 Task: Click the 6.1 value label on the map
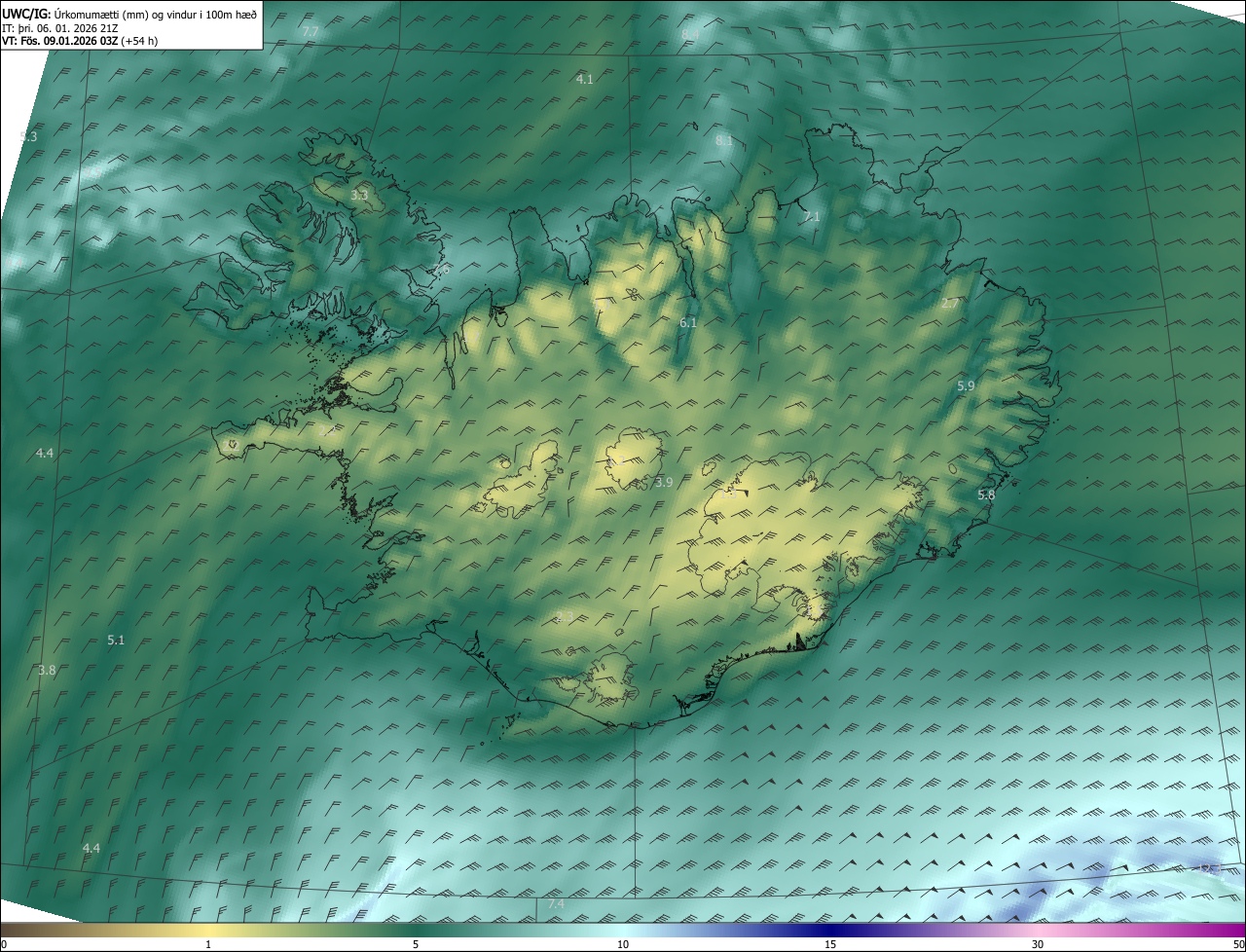click(688, 322)
